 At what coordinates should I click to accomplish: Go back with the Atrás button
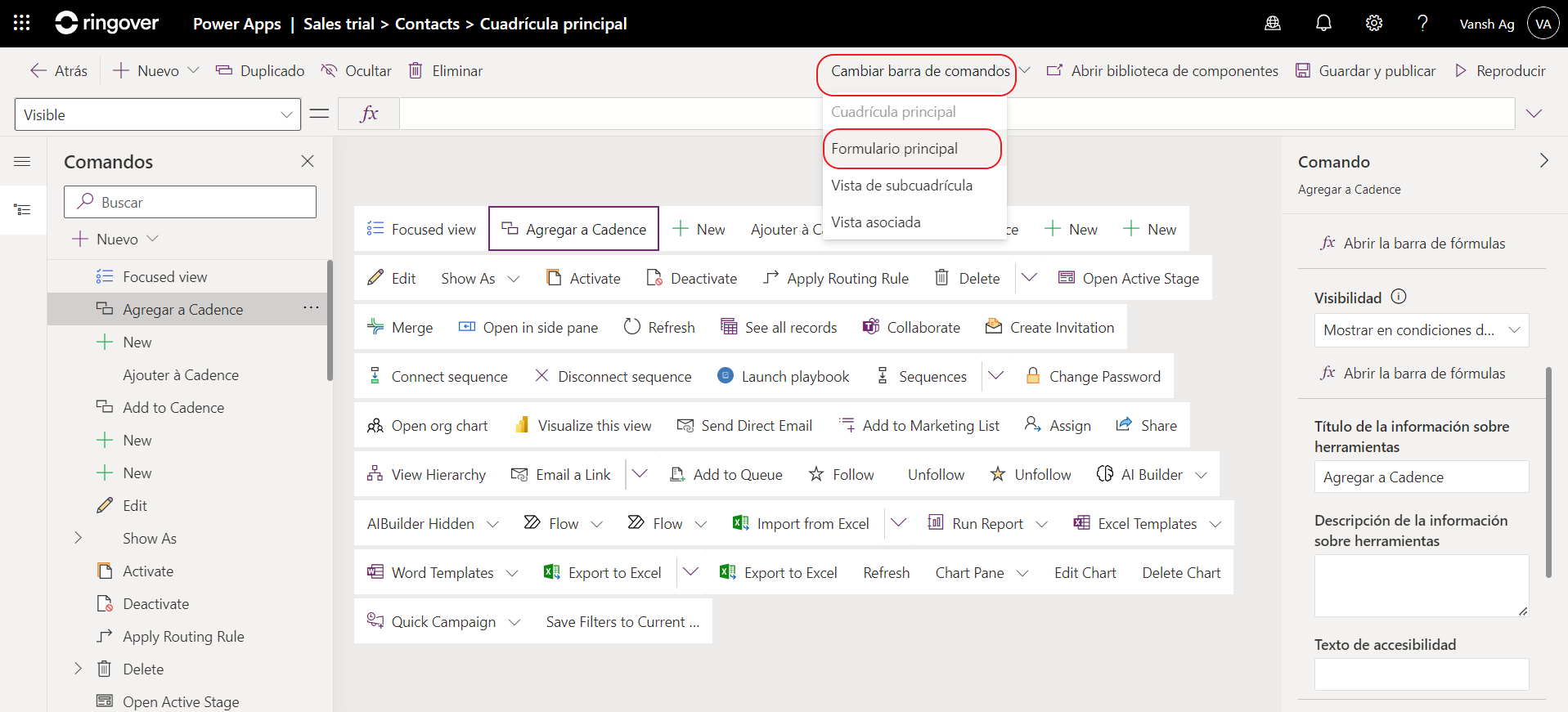tap(59, 71)
